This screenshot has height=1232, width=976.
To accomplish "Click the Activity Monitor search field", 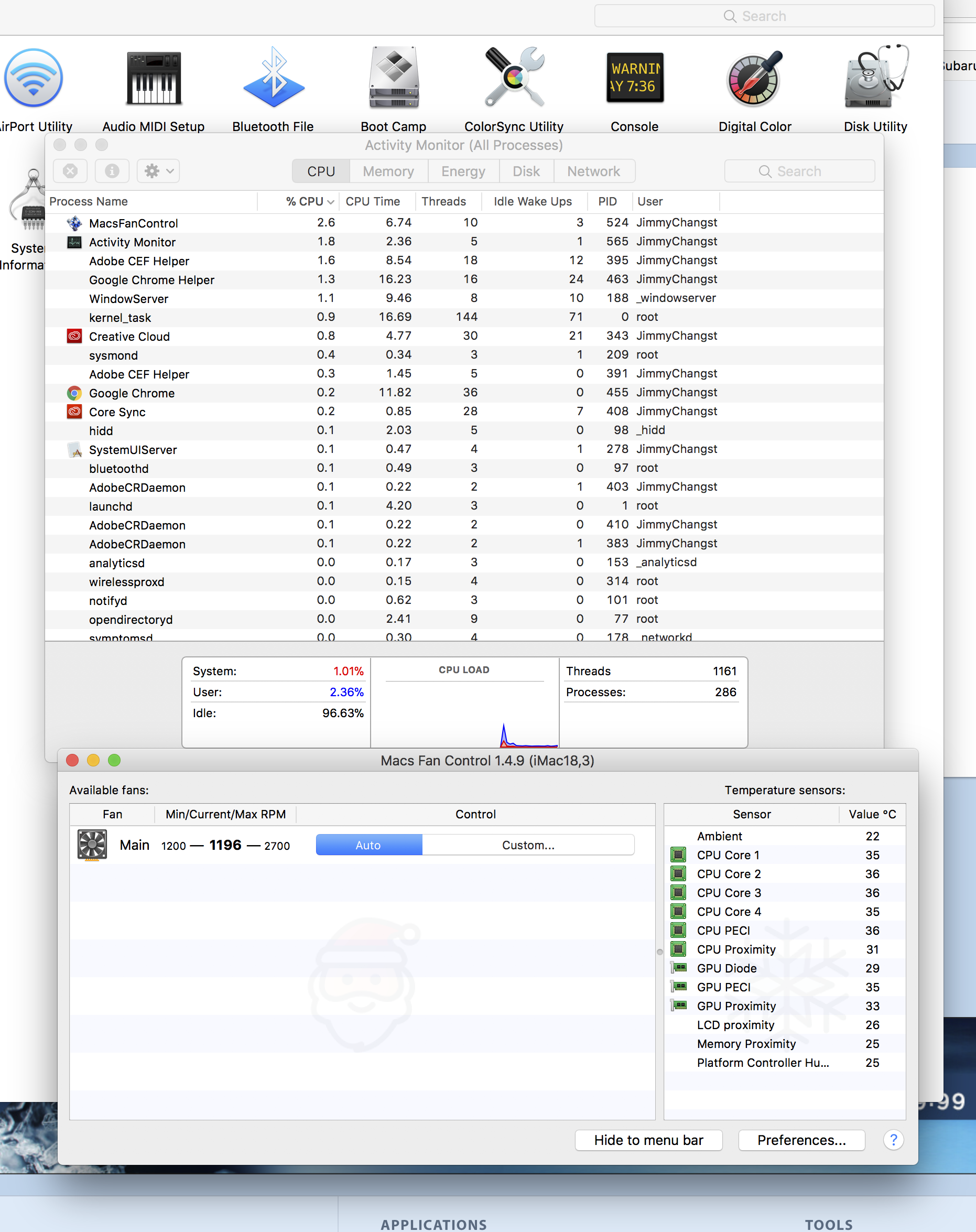I will pyautogui.click(x=799, y=171).
